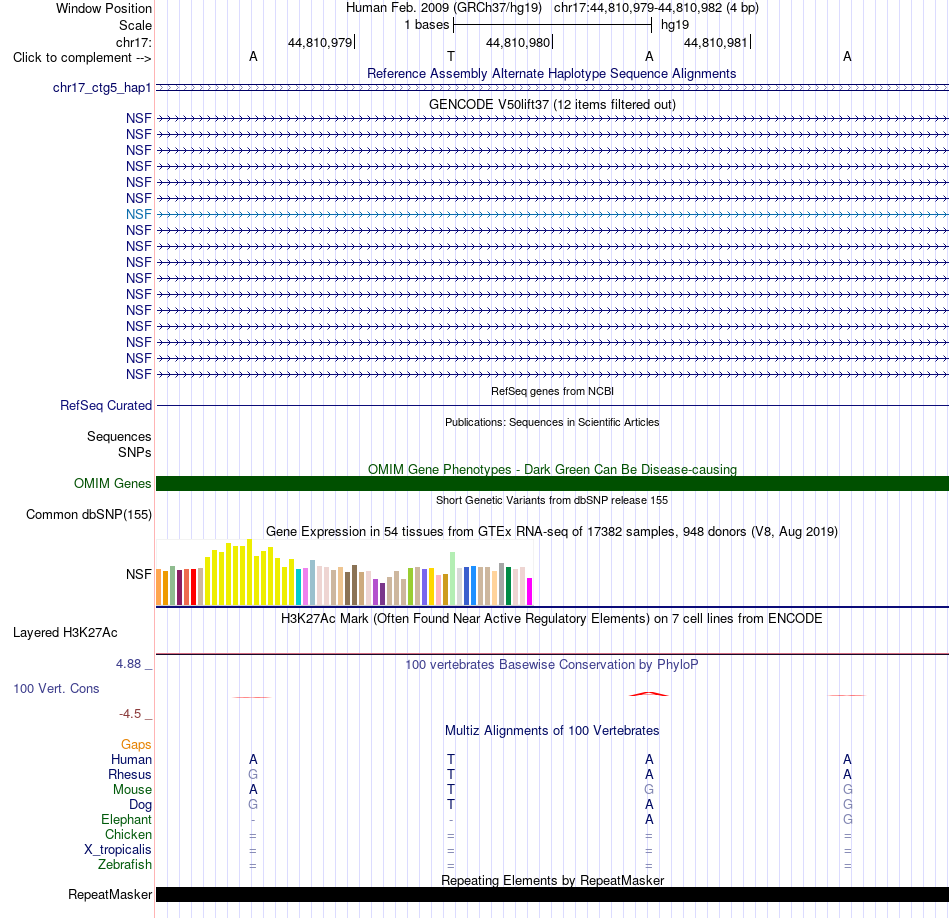
Task: Click the -4.5 PhyloP lower limit value
Action: (x=130, y=714)
